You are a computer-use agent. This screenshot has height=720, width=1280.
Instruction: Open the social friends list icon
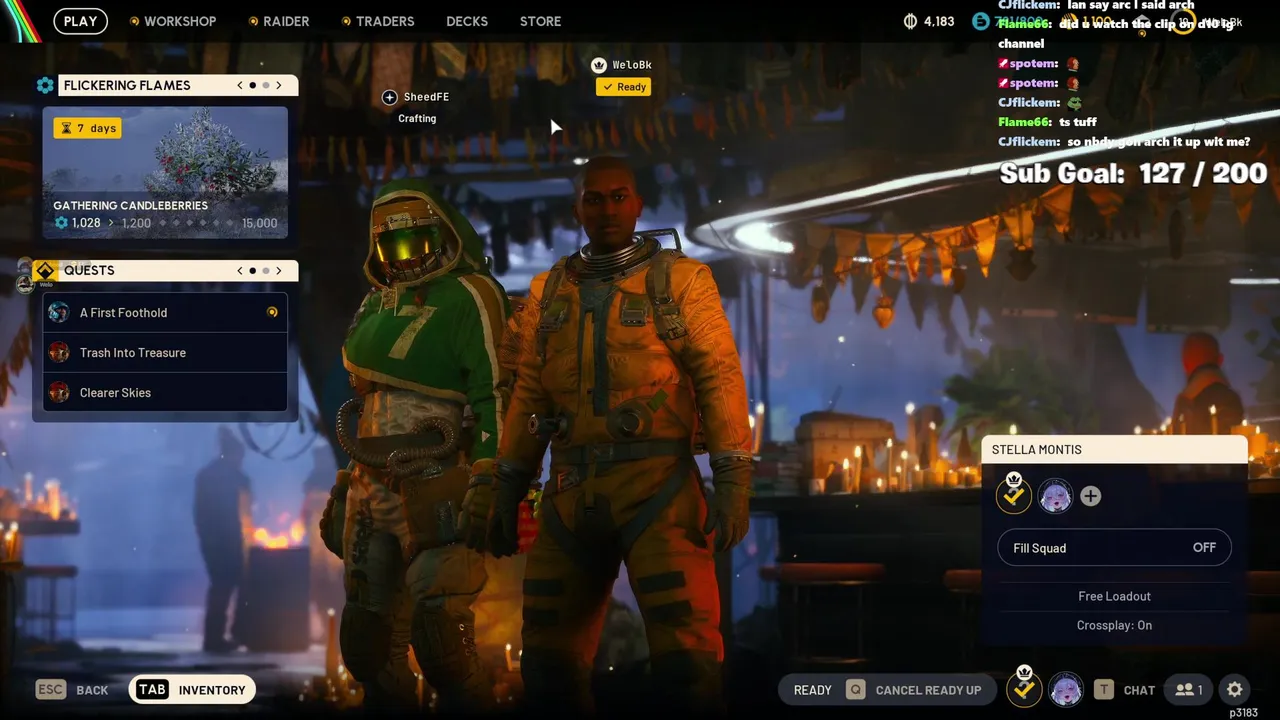pos(1188,689)
